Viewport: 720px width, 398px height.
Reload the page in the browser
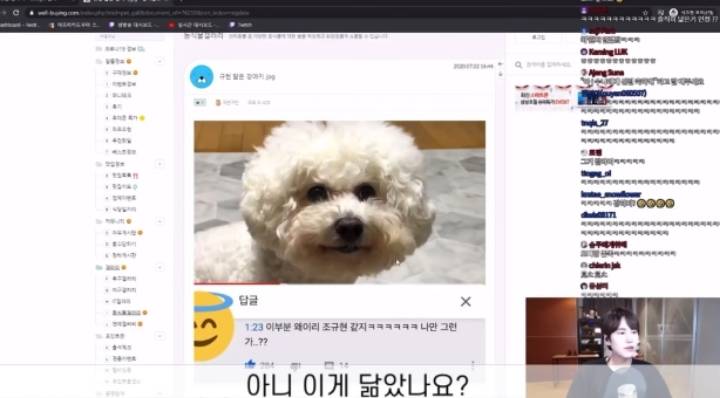[17, 13]
